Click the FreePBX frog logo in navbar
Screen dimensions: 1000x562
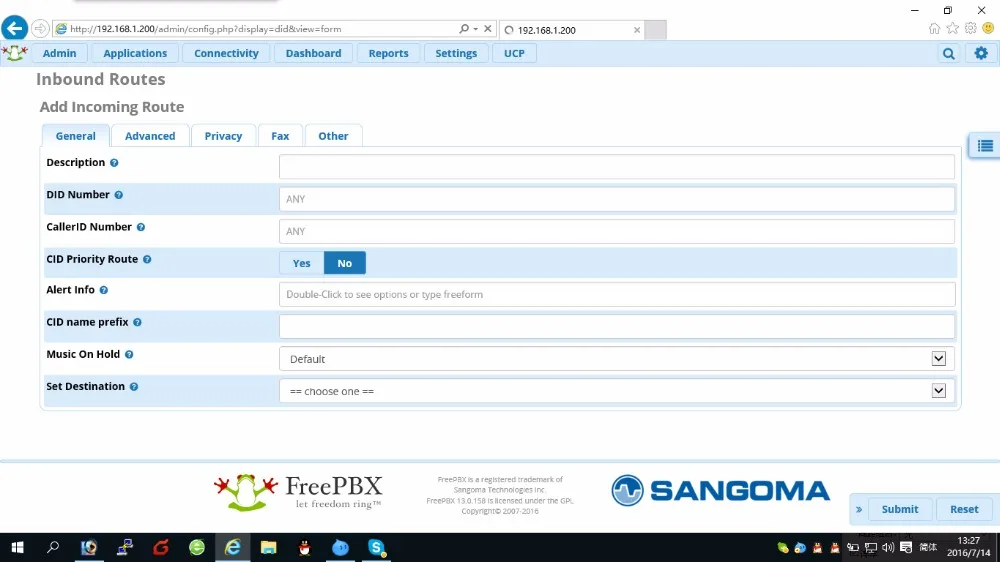point(15,53)
